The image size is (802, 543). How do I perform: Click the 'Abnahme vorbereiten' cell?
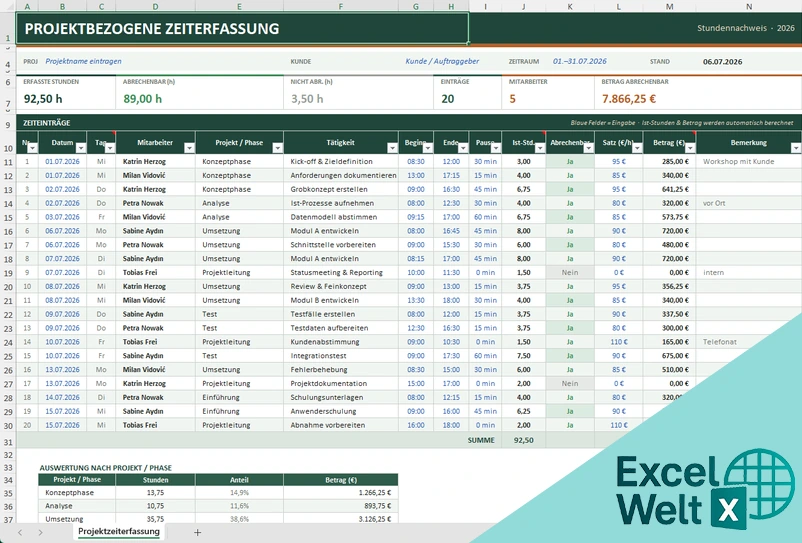pyautogui.click(x=341, y=425)
